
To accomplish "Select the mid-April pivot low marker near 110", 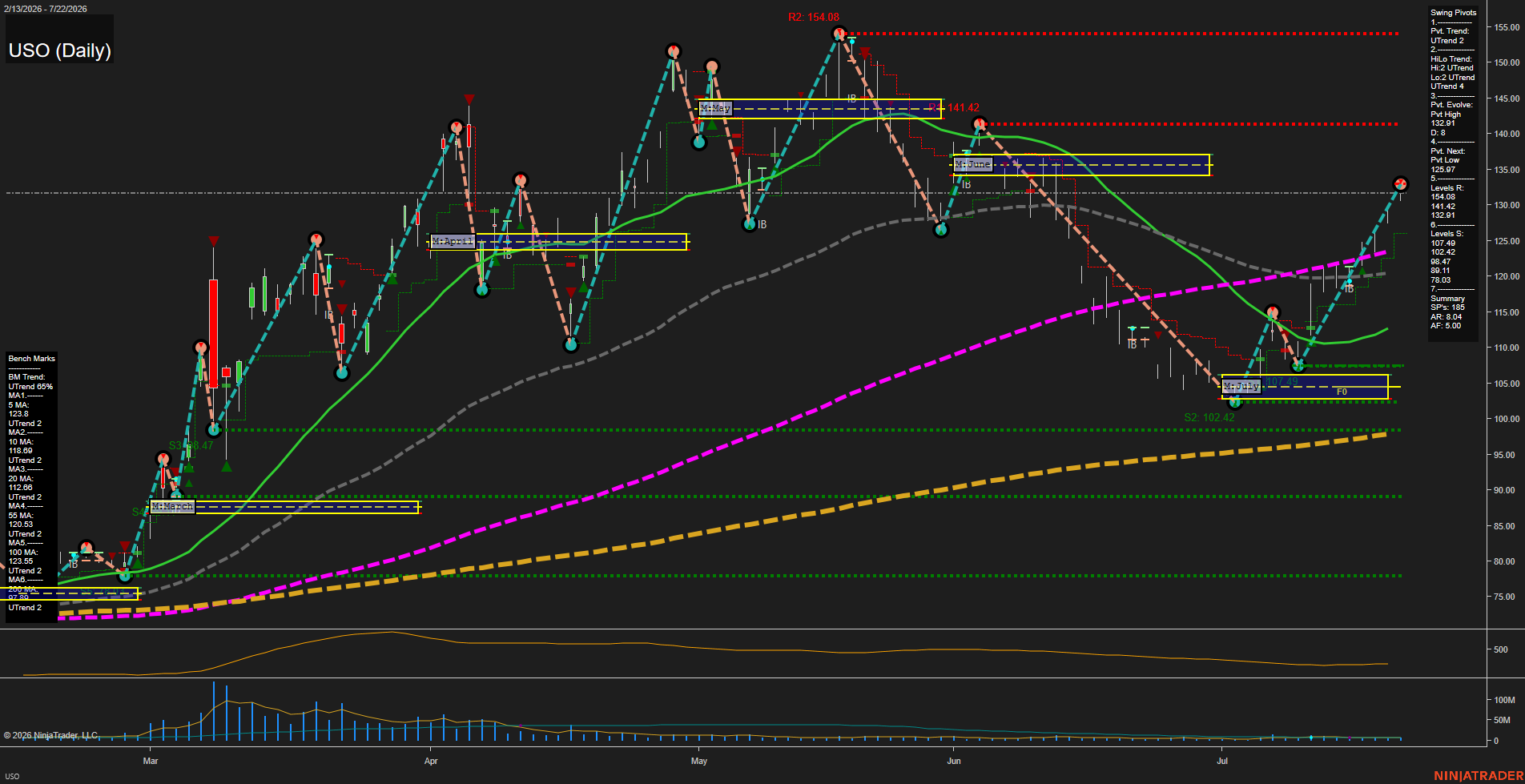I will point(571,345).
